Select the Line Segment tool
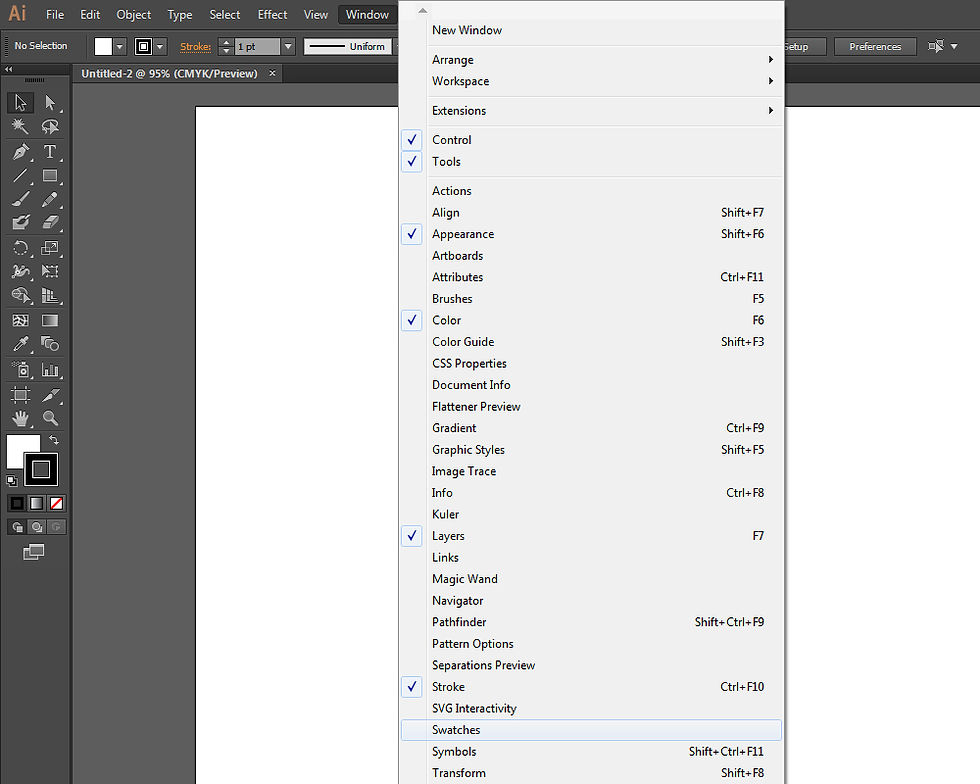This screenshot has width=980, height=784. click(x=20, y=176)
